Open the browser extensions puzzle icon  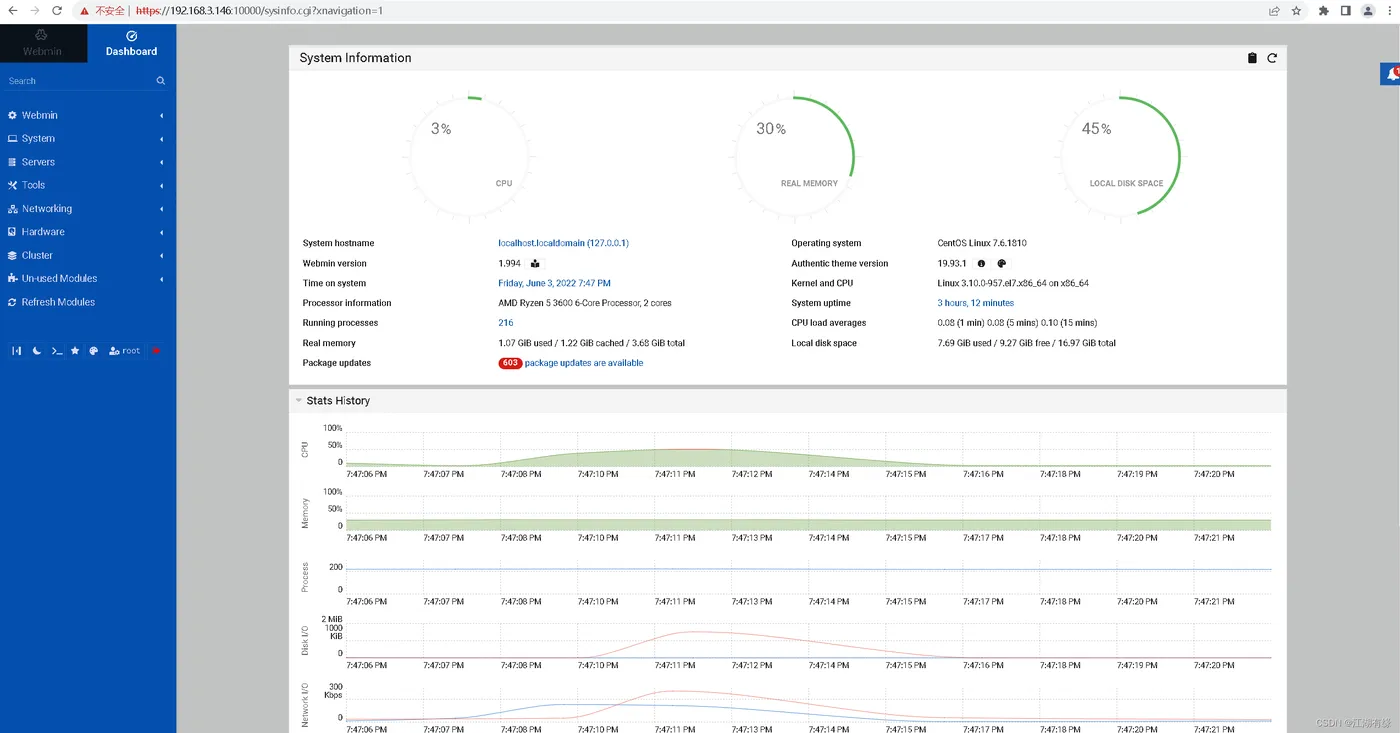click(1324, 11)
